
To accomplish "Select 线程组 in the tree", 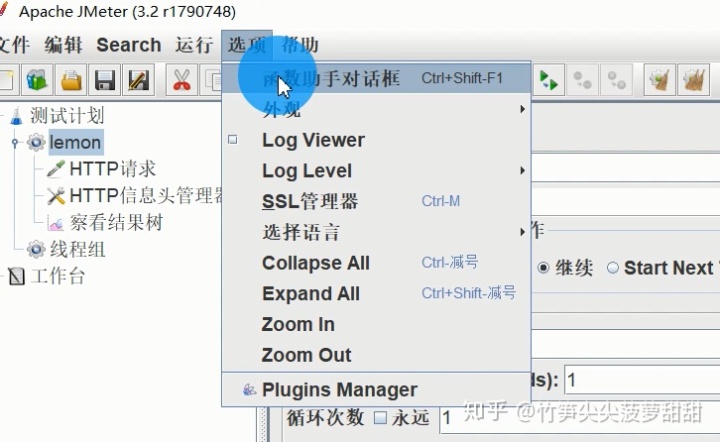I will 77,249.
